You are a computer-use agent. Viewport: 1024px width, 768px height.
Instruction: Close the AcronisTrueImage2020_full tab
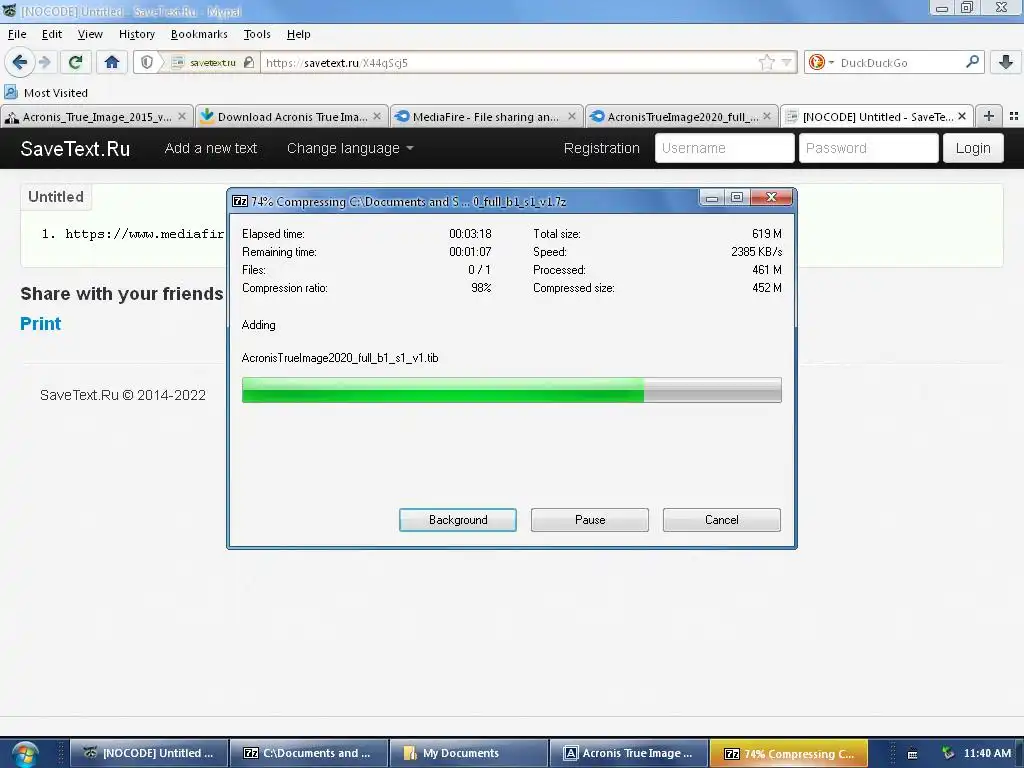[767, 116]
